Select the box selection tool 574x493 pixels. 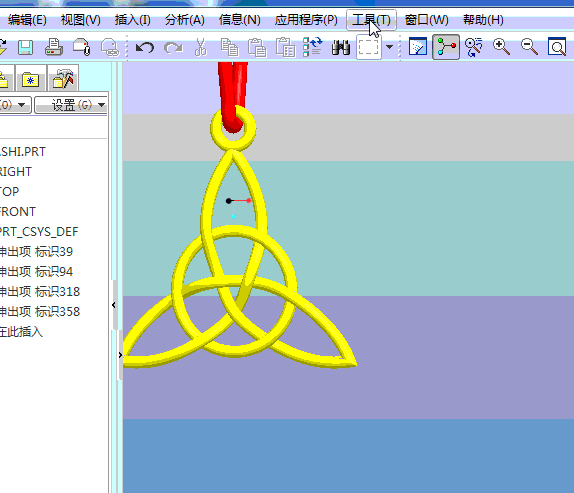(x=369, y=47)
